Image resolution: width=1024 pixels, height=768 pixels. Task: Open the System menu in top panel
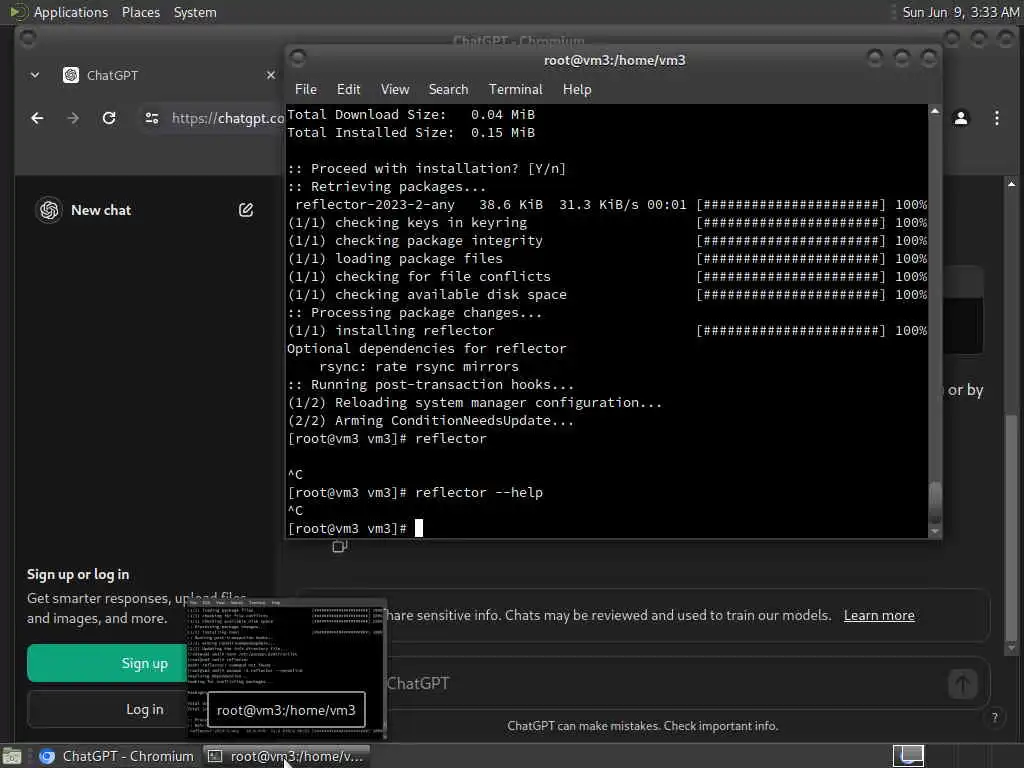tap(195, 12)
